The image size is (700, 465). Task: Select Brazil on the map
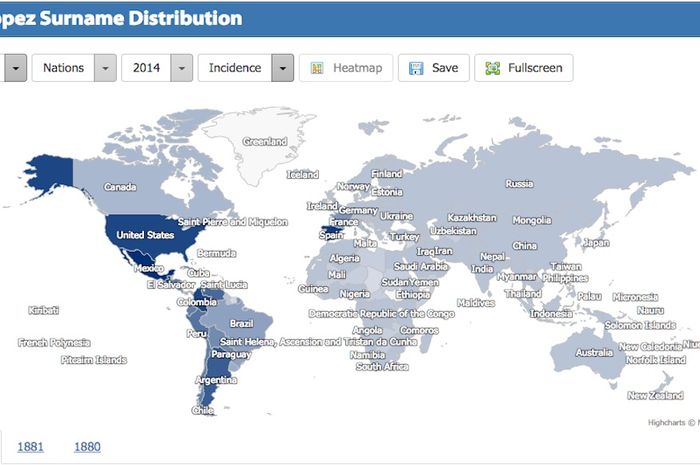point(241,323)
